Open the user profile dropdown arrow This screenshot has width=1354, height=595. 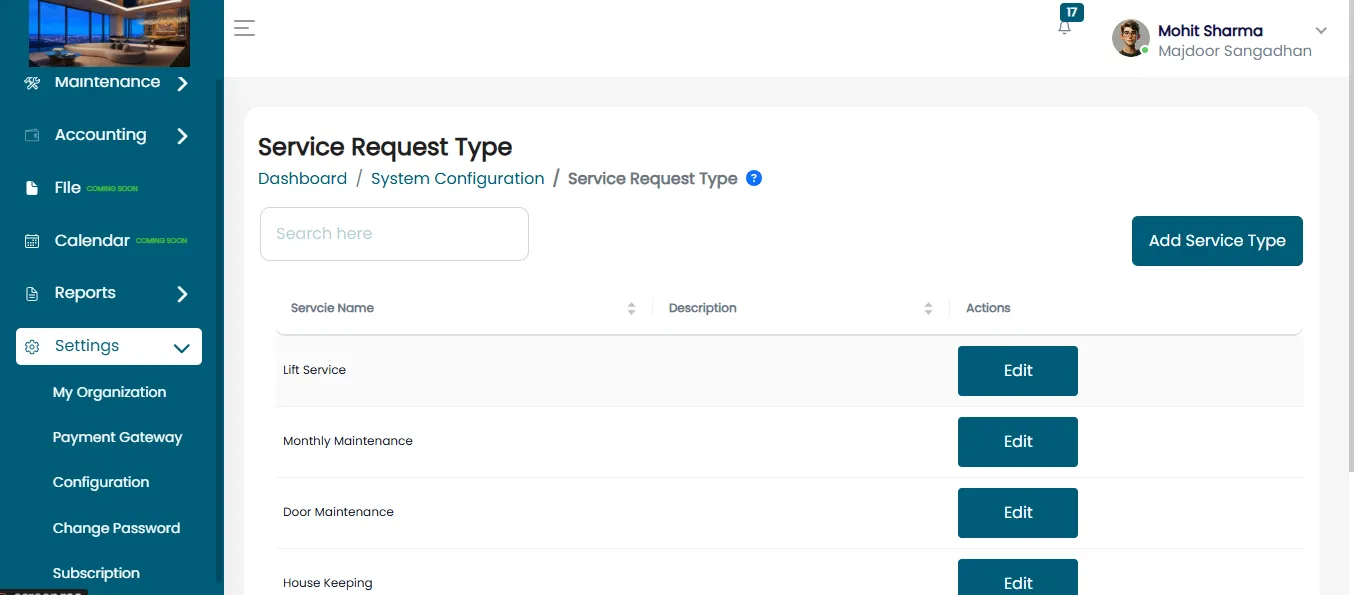pos(1321,31)
